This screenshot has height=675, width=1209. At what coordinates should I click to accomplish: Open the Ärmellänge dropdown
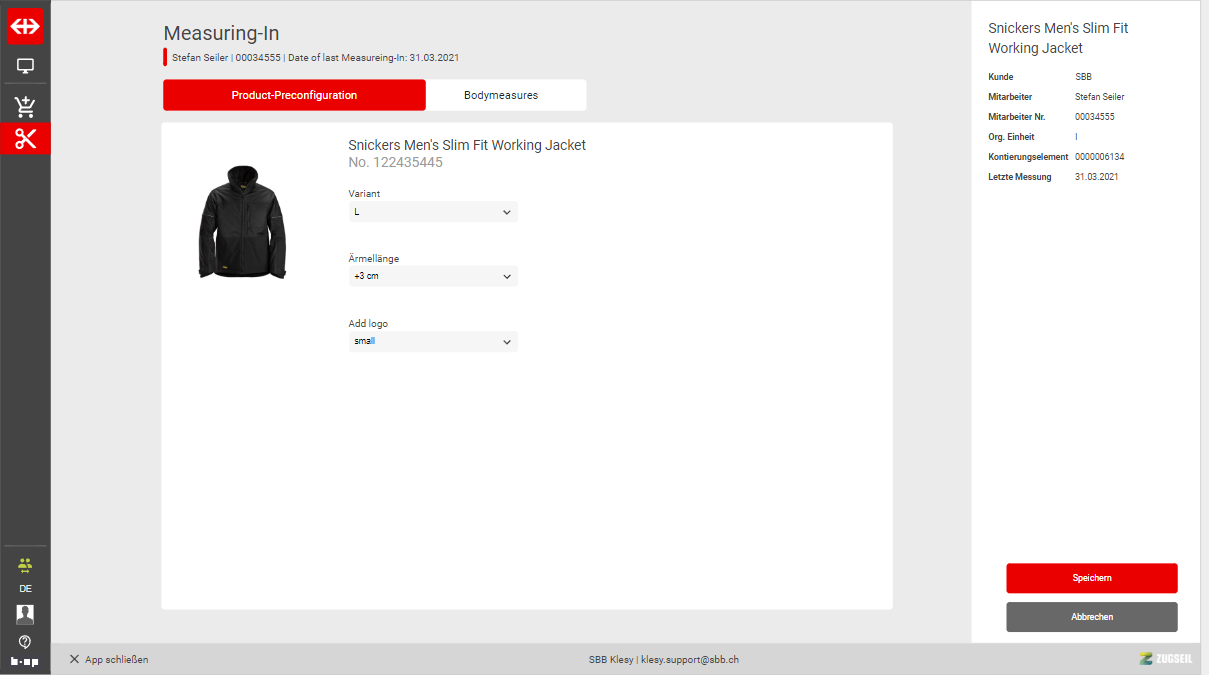pyautogui.click(x=433, y=276)
